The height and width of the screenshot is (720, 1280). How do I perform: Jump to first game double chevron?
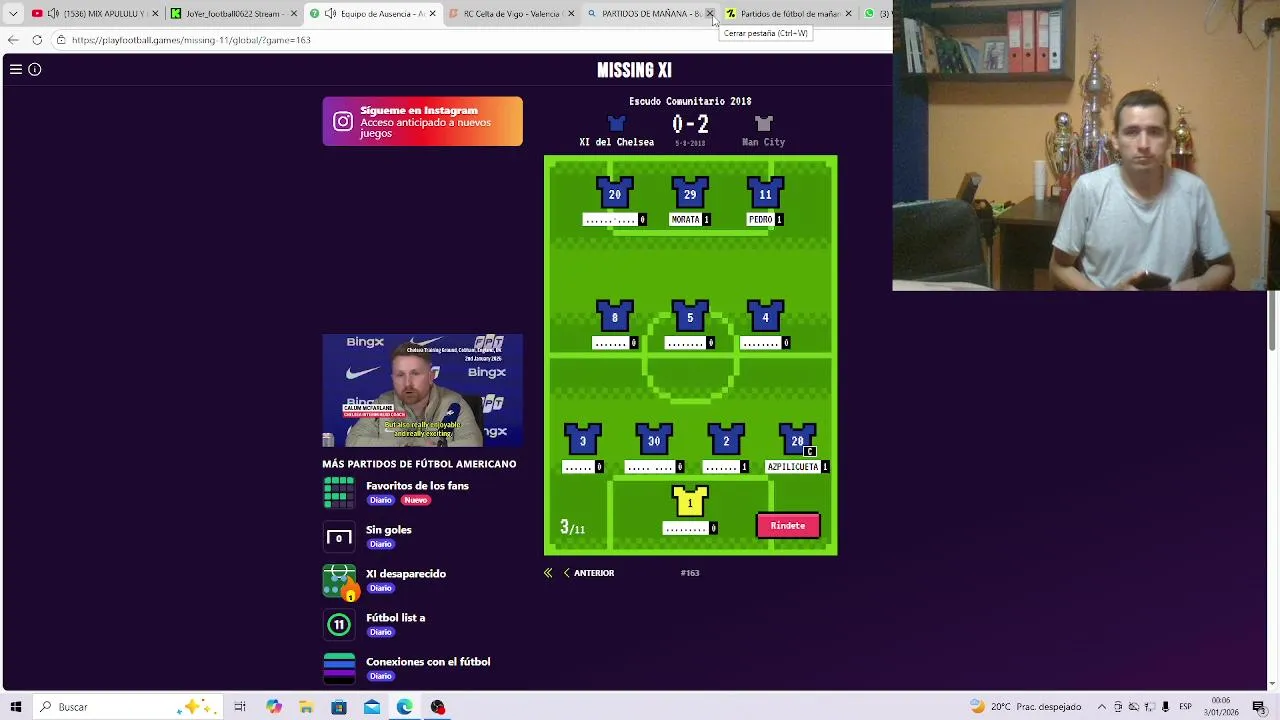click(x=548, y=573)
